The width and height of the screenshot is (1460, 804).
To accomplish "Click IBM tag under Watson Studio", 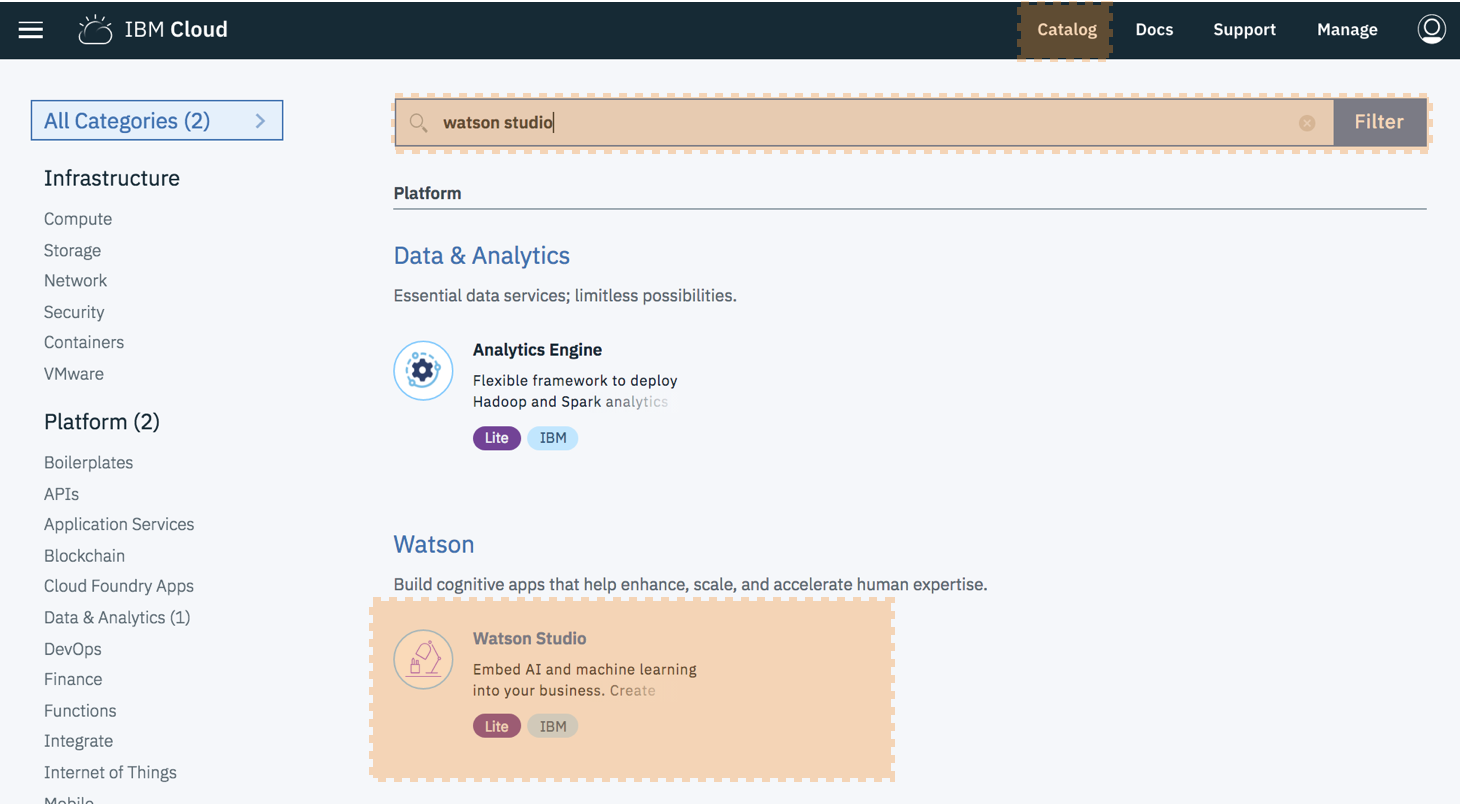I will click(552, 727).
